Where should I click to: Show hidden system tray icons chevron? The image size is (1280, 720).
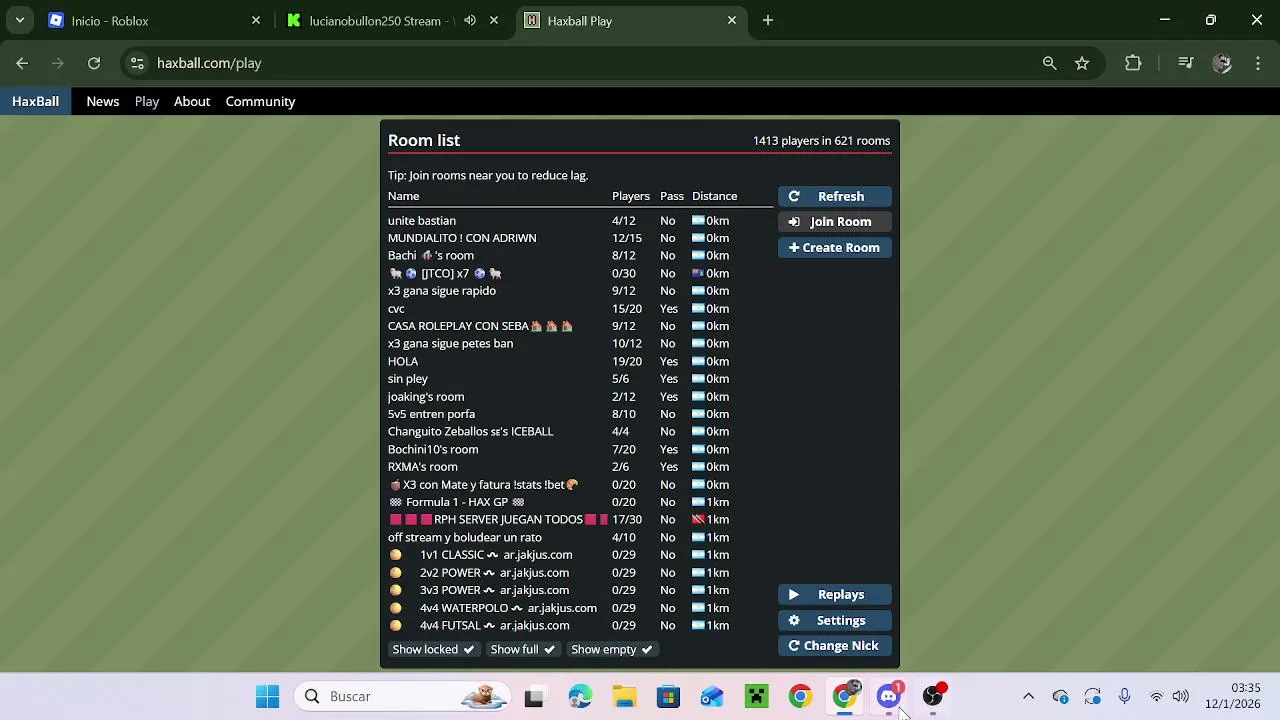pos(1028,697)
